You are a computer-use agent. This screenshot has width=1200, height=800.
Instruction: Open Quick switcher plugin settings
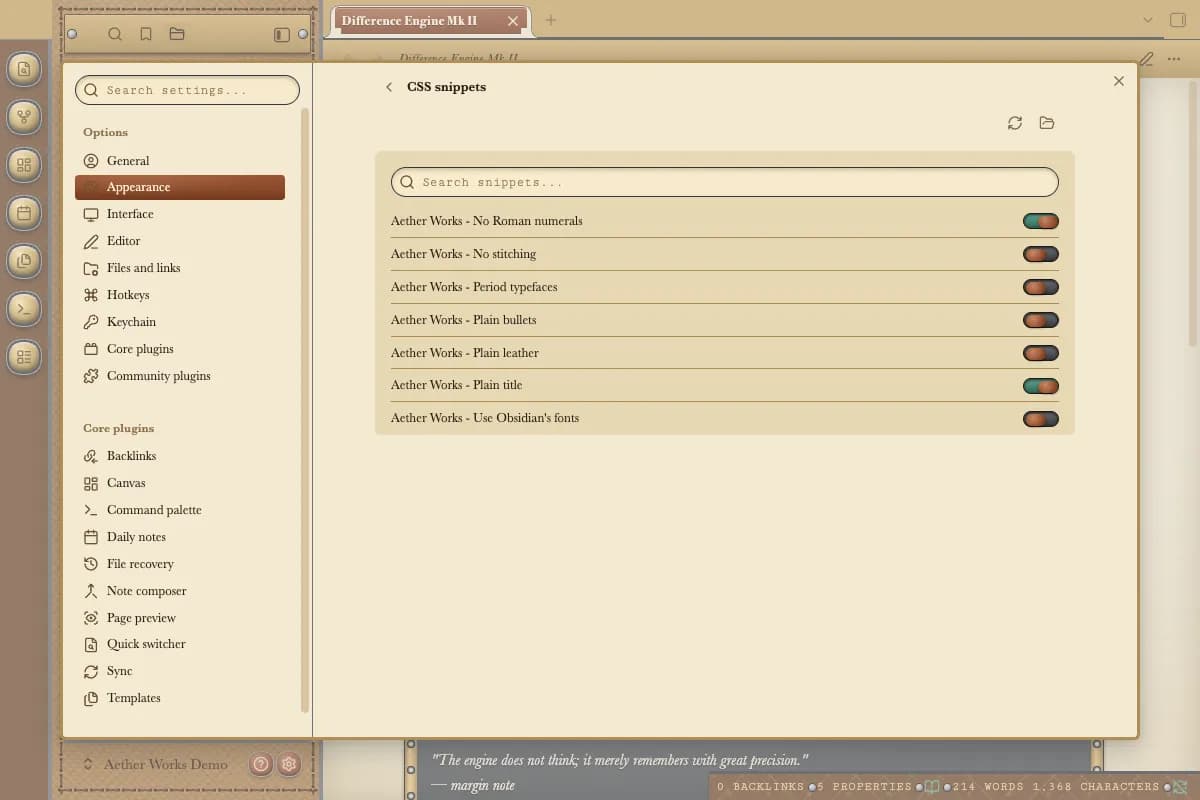(x=180, y=644)
